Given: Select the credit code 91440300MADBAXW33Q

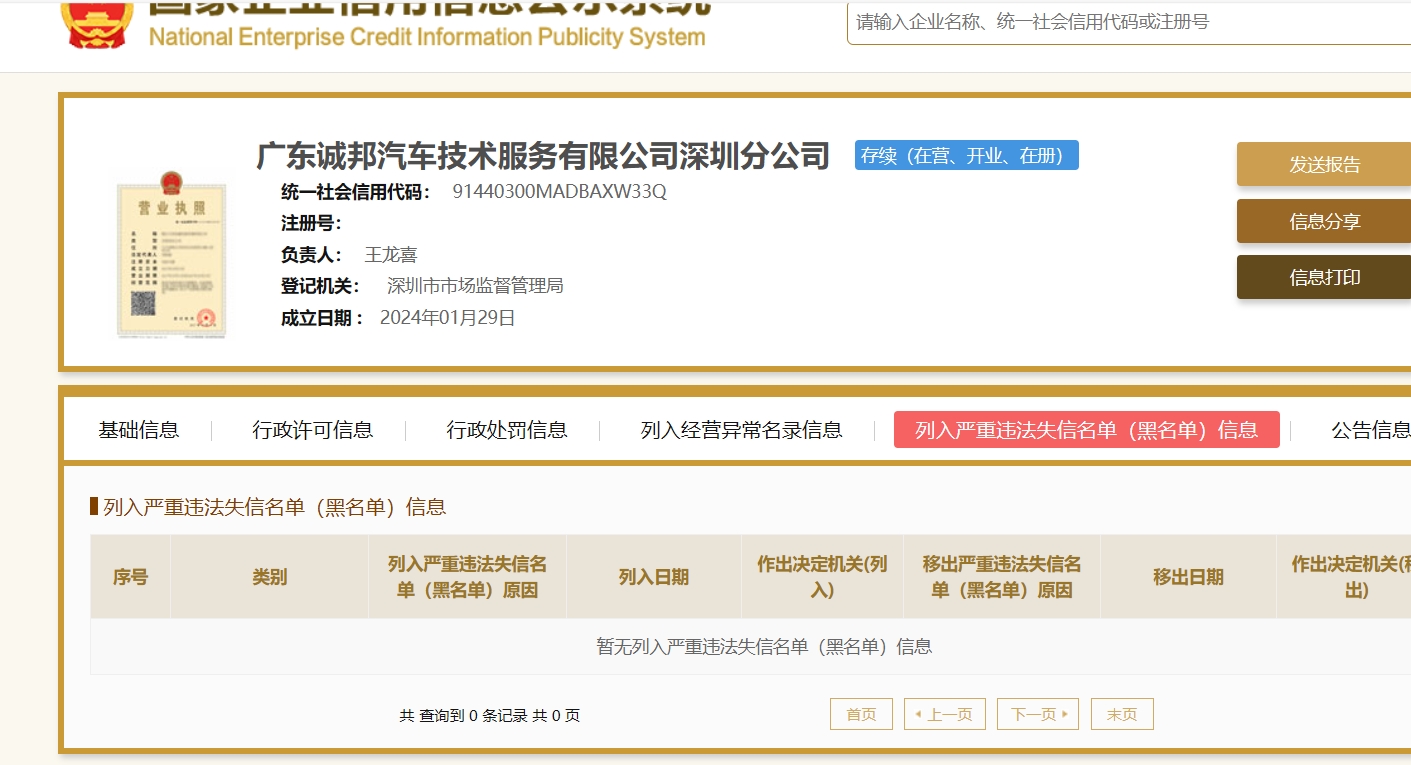Looking at the screenshot, I should tap(559, 192).
